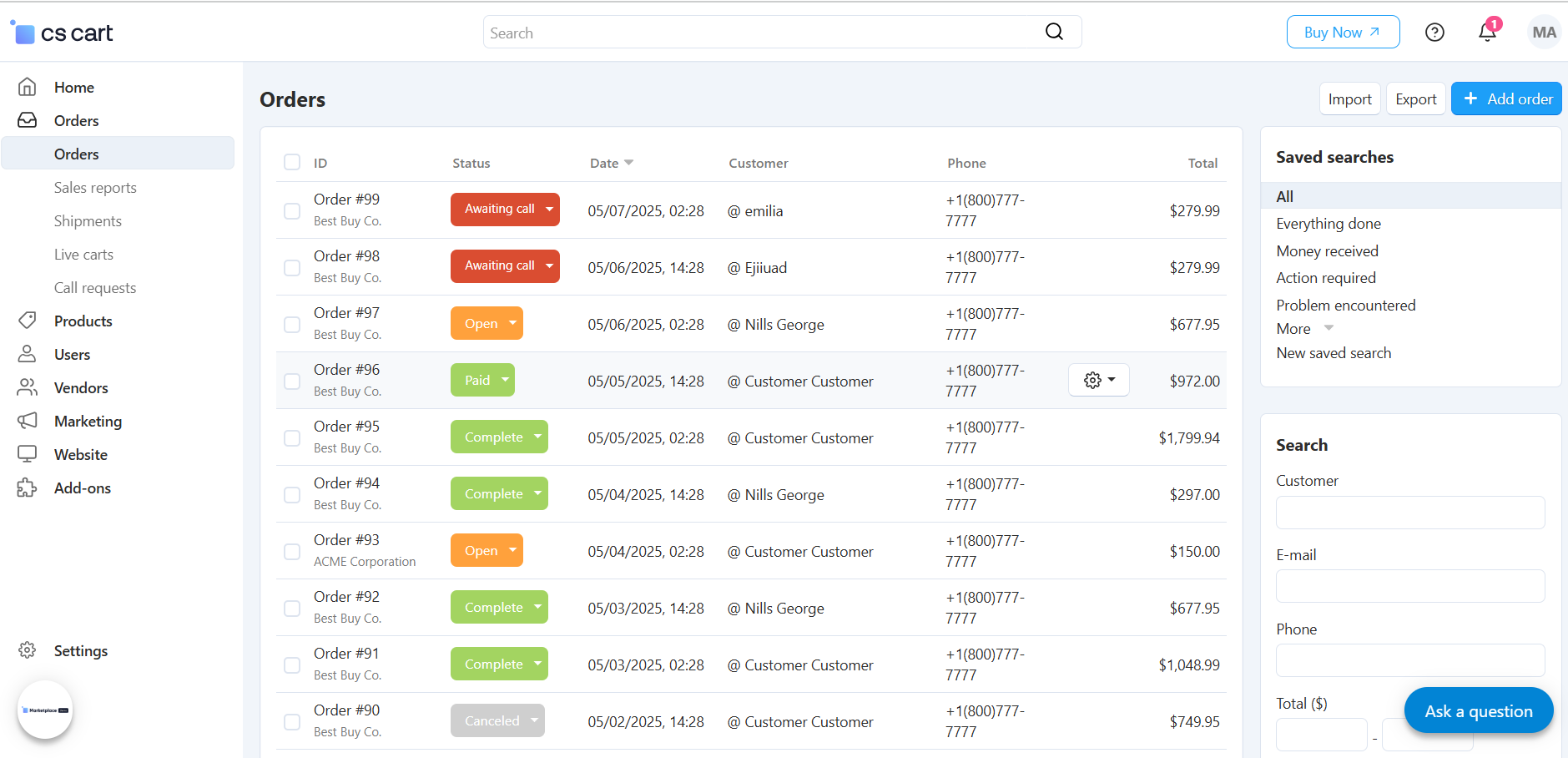
Task: Open the Settings menu label
Action: 81,651
